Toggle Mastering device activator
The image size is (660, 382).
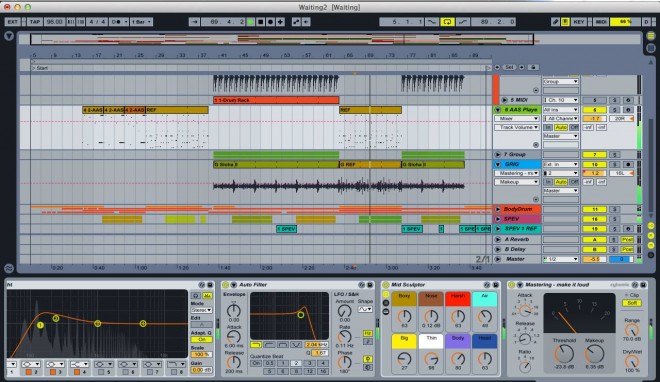(x=511, y=285)
